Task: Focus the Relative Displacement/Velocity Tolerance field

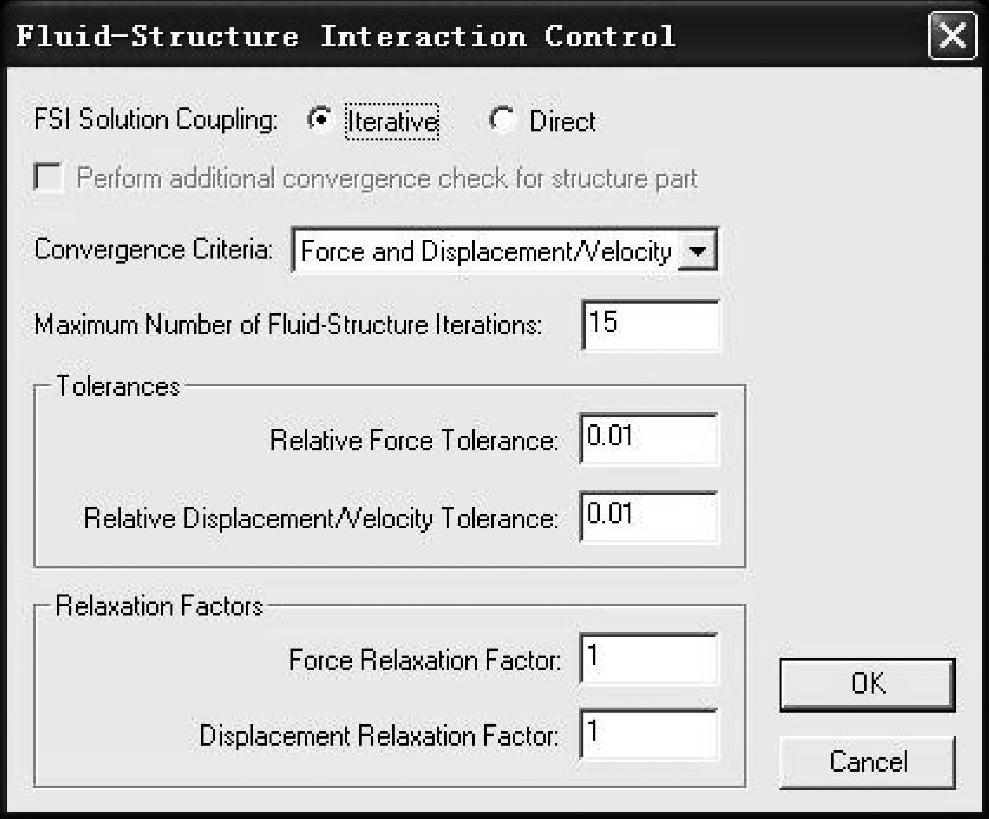Action: point(650,517)
